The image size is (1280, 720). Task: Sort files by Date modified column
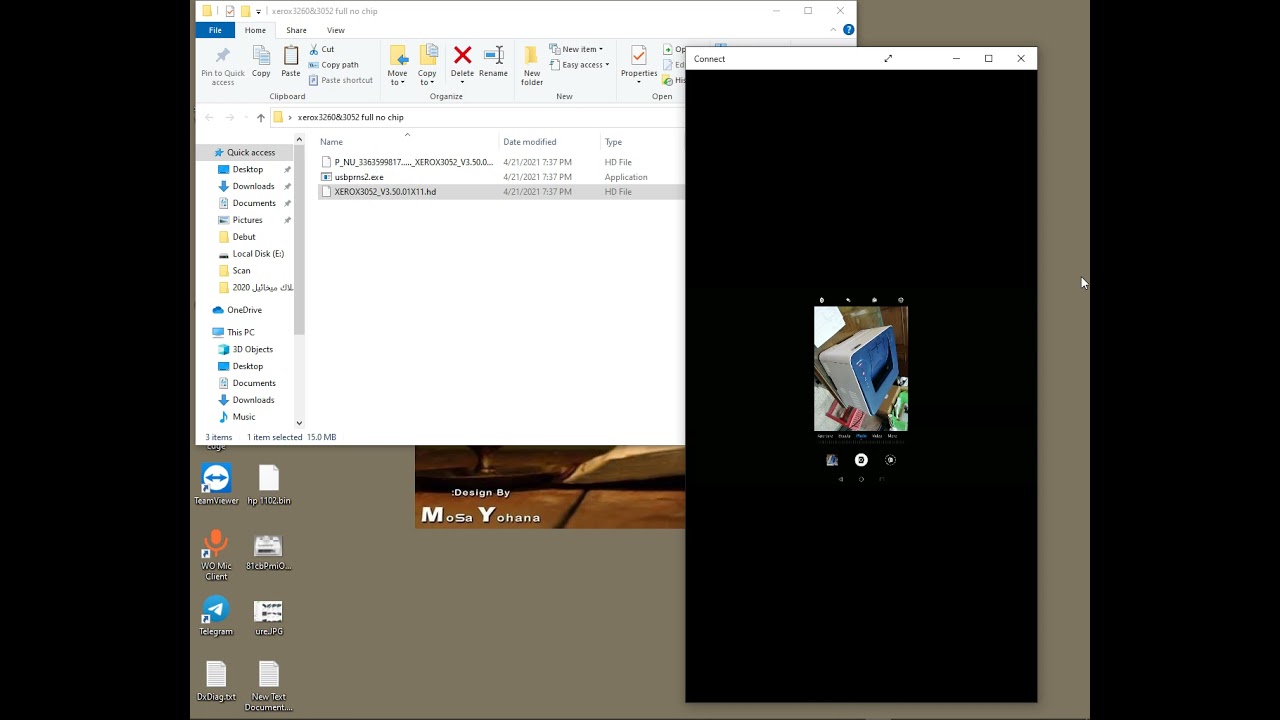point(550,142)
